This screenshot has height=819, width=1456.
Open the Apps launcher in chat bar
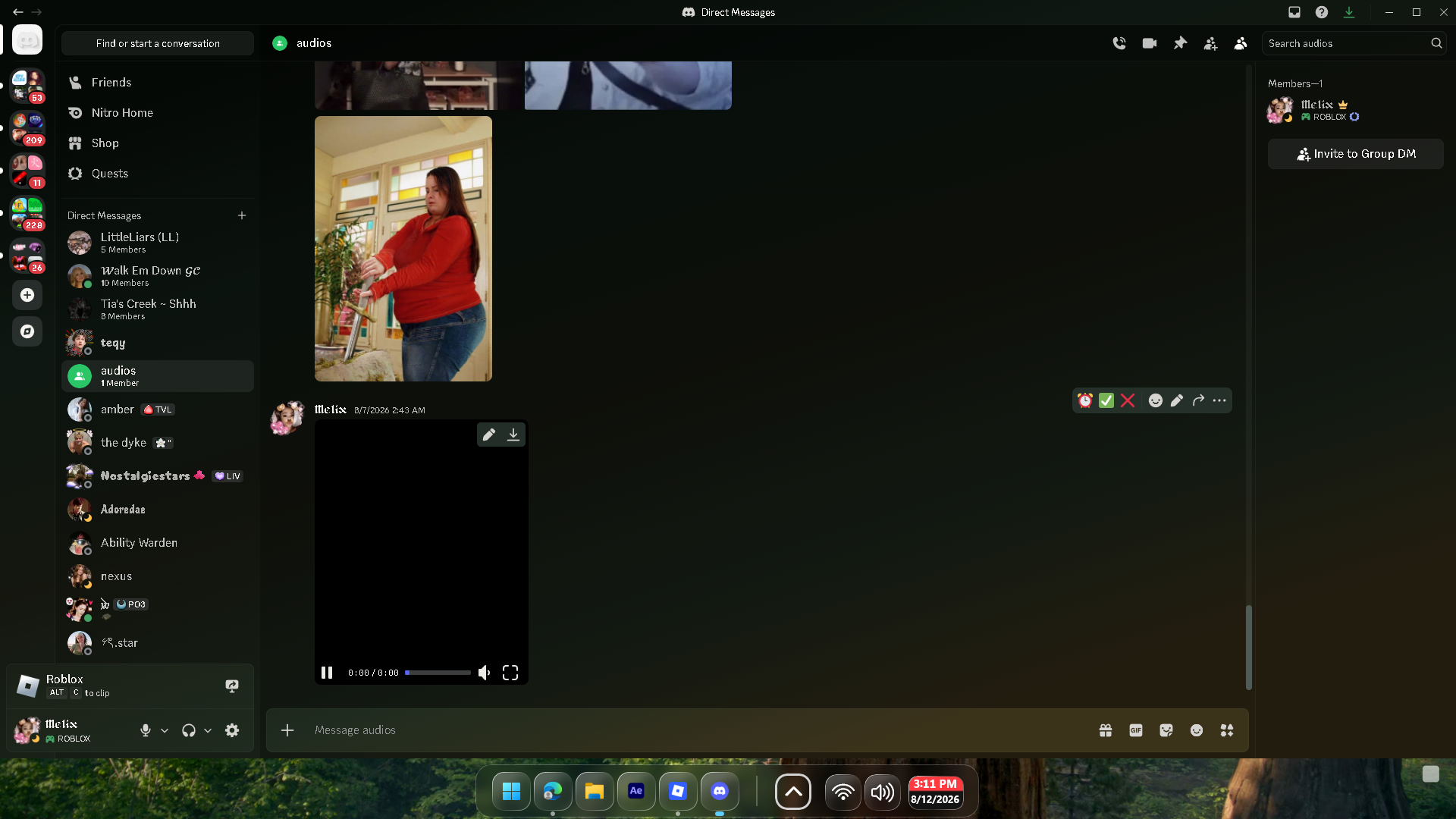tap(1227, 730)
